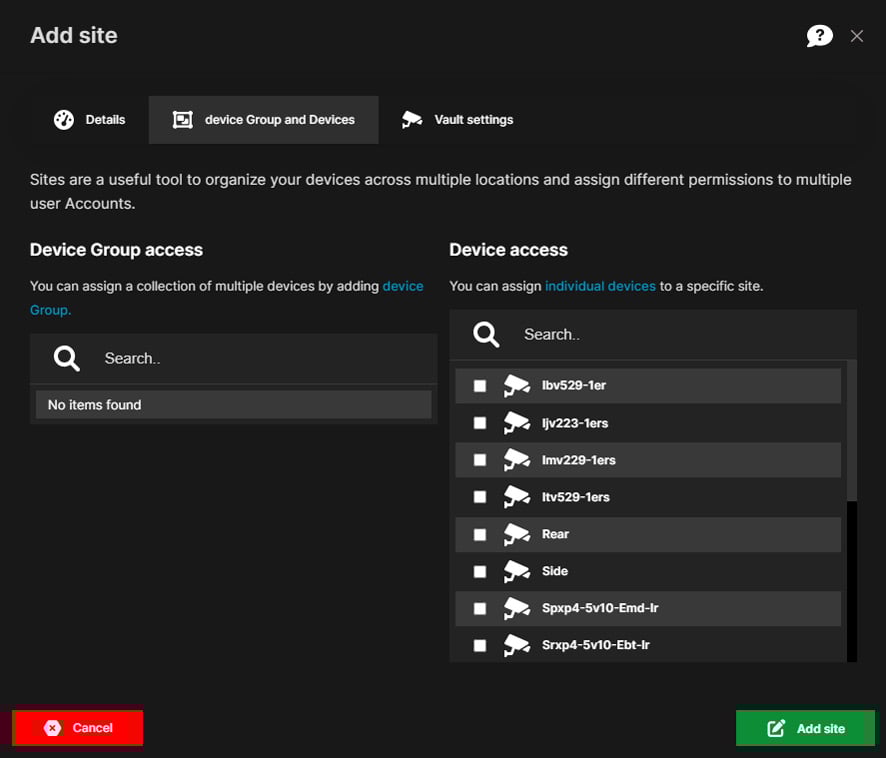Click the magnifier icon in Device Group search

[67, 358]
